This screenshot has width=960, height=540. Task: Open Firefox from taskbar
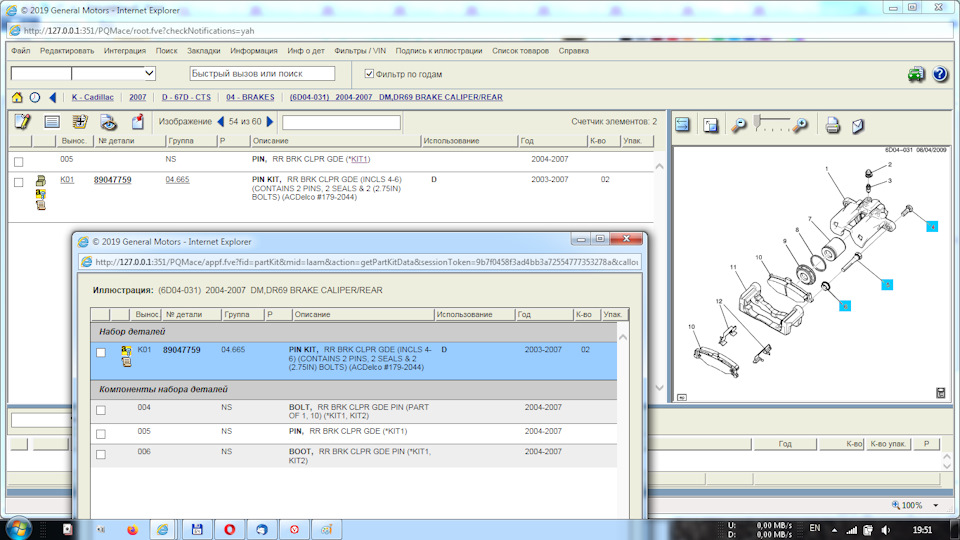tap(132, 530)
